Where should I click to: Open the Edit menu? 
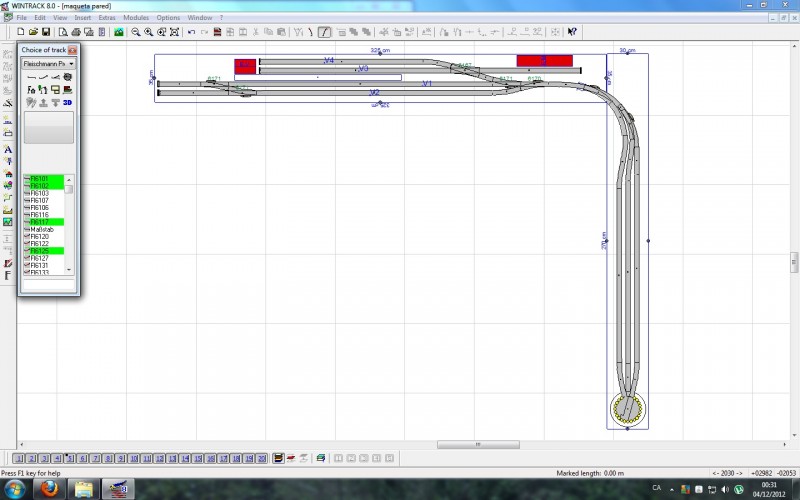(x=40, y=17)
